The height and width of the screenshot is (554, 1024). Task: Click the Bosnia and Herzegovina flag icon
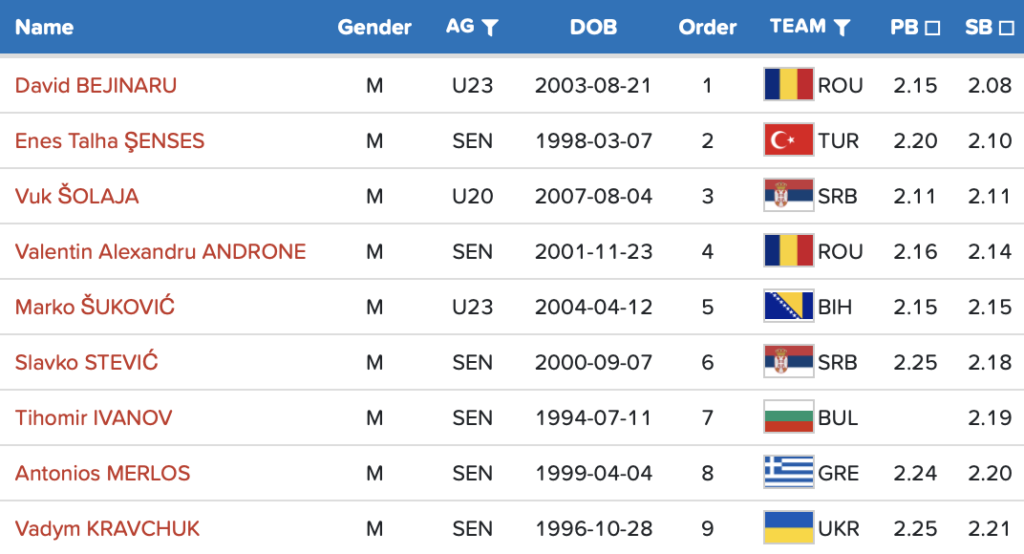788,307
